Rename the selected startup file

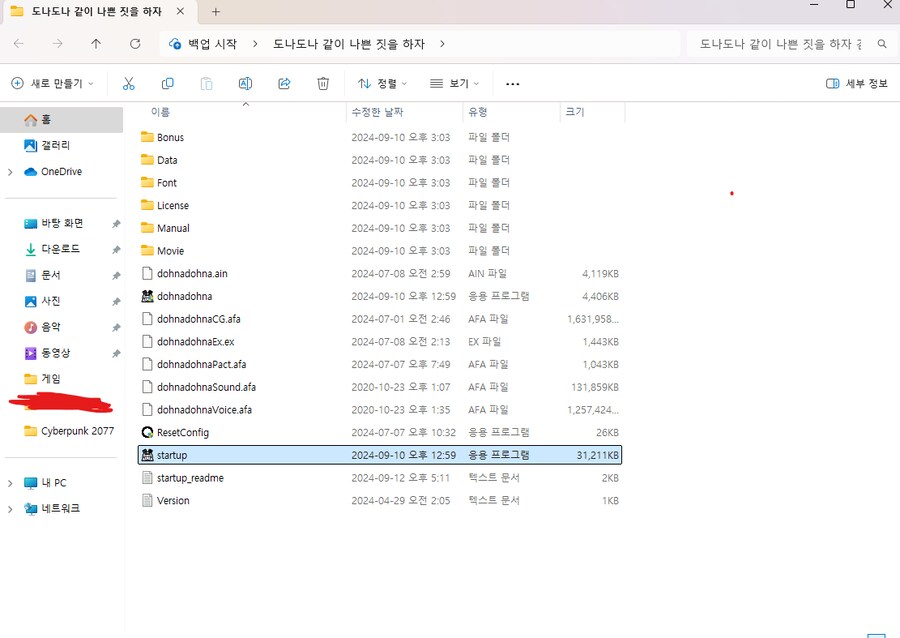[x=245, y=83]
